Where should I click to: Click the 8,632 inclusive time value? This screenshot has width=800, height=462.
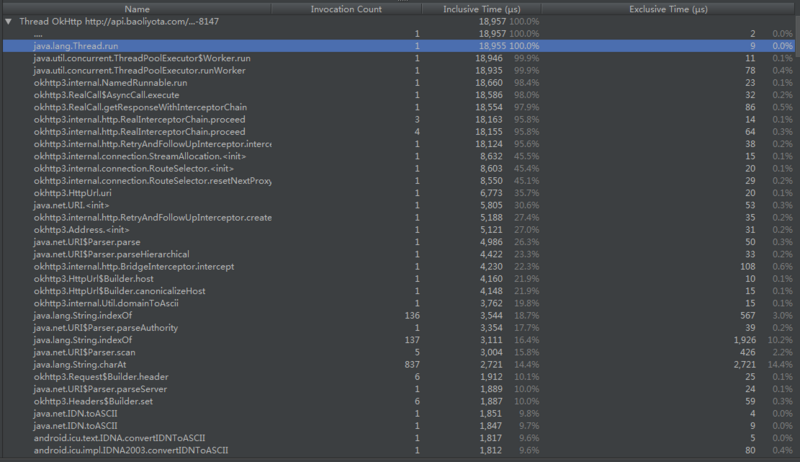pos(491,156)
